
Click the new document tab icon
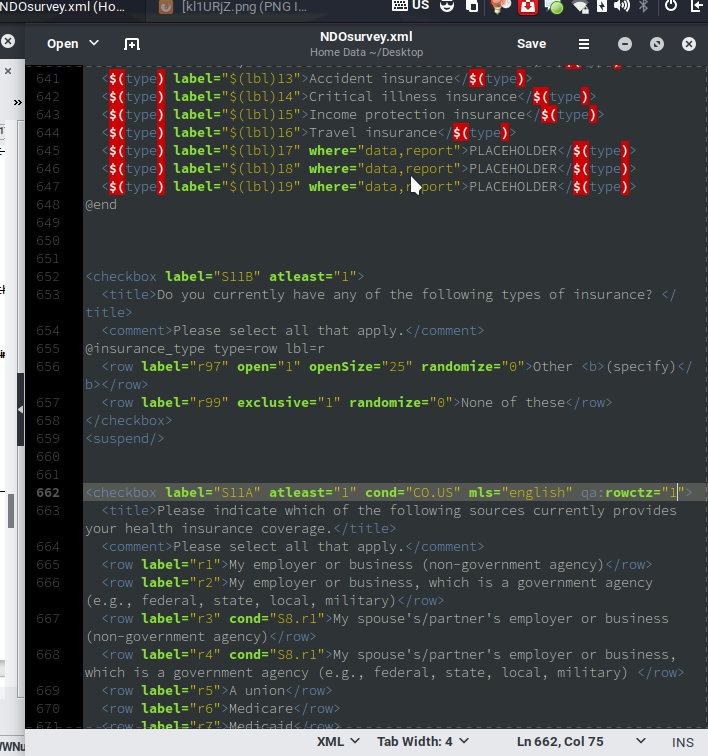132,44
